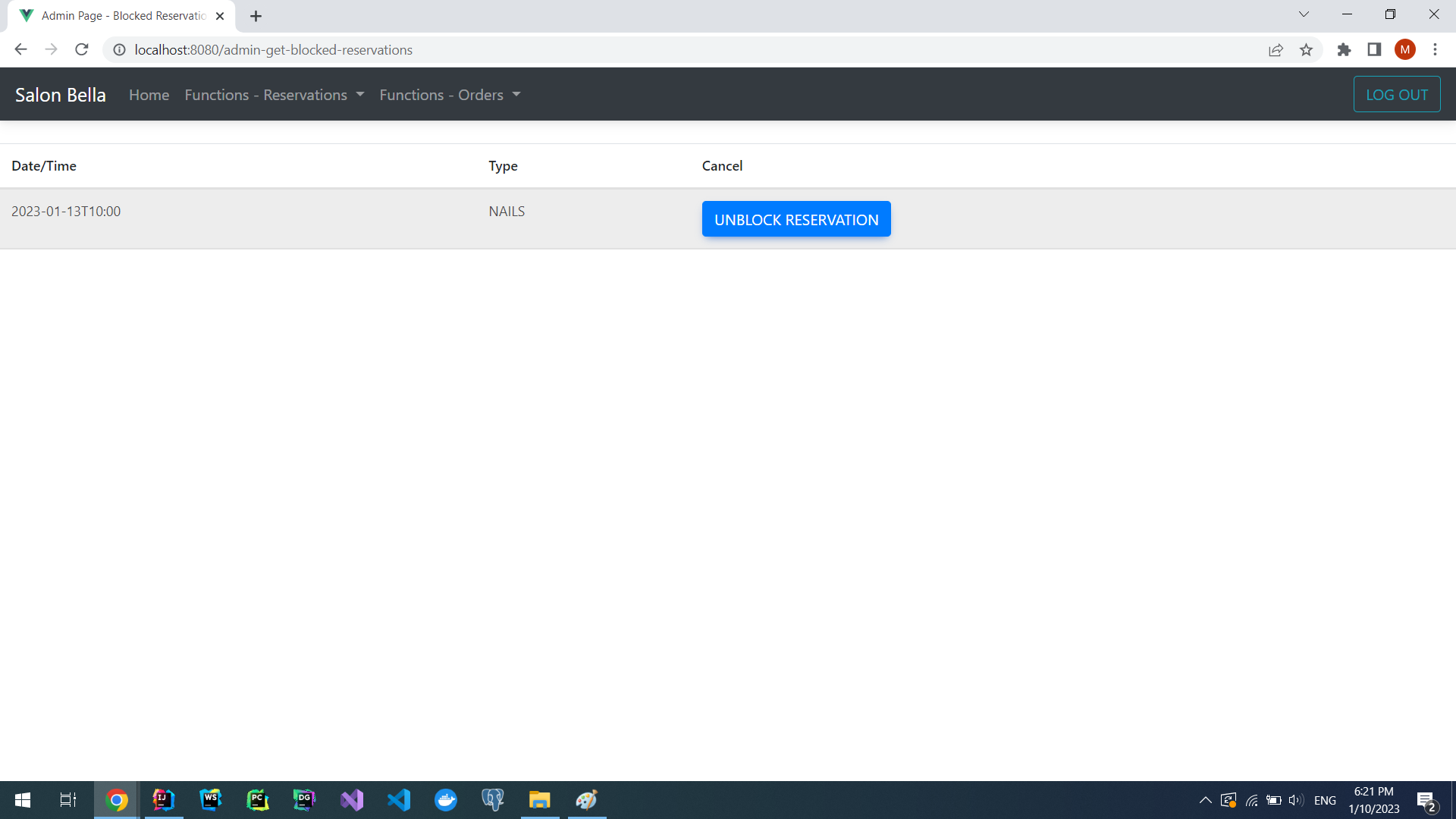
Task: Show hidden system tray icons
Action: (1205, 800)
